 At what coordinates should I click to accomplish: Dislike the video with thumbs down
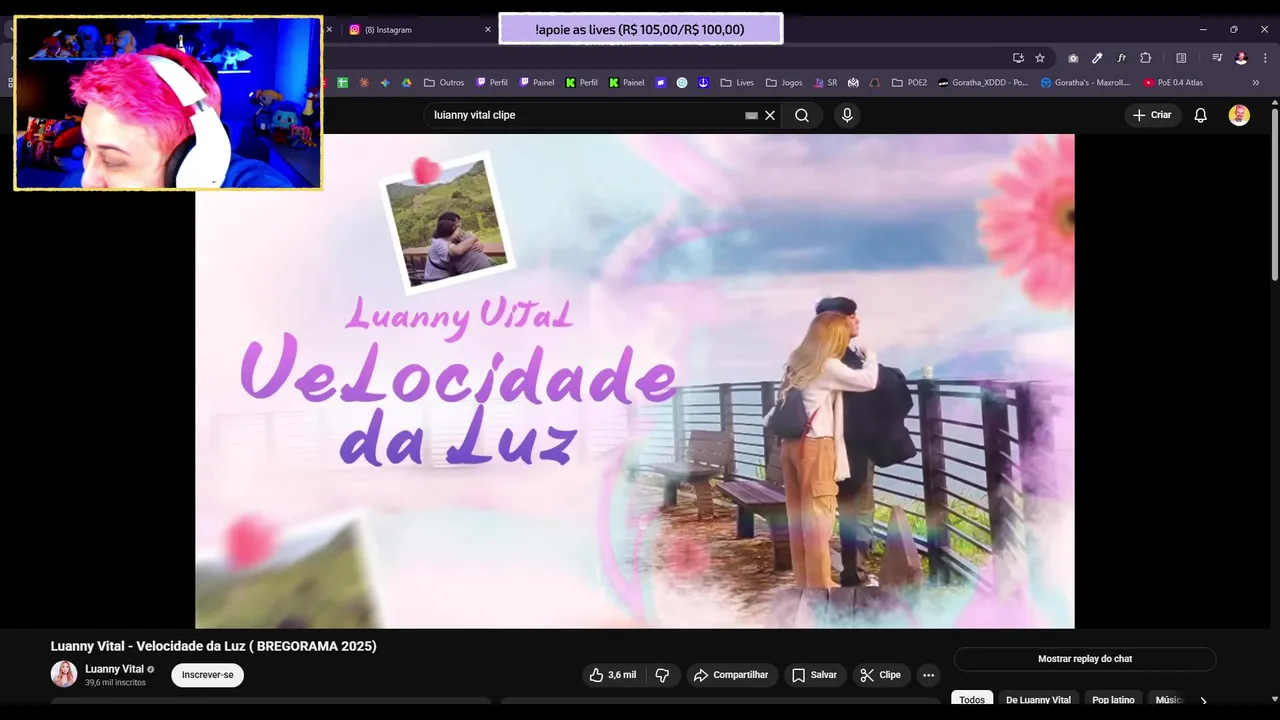click(662, 675)
